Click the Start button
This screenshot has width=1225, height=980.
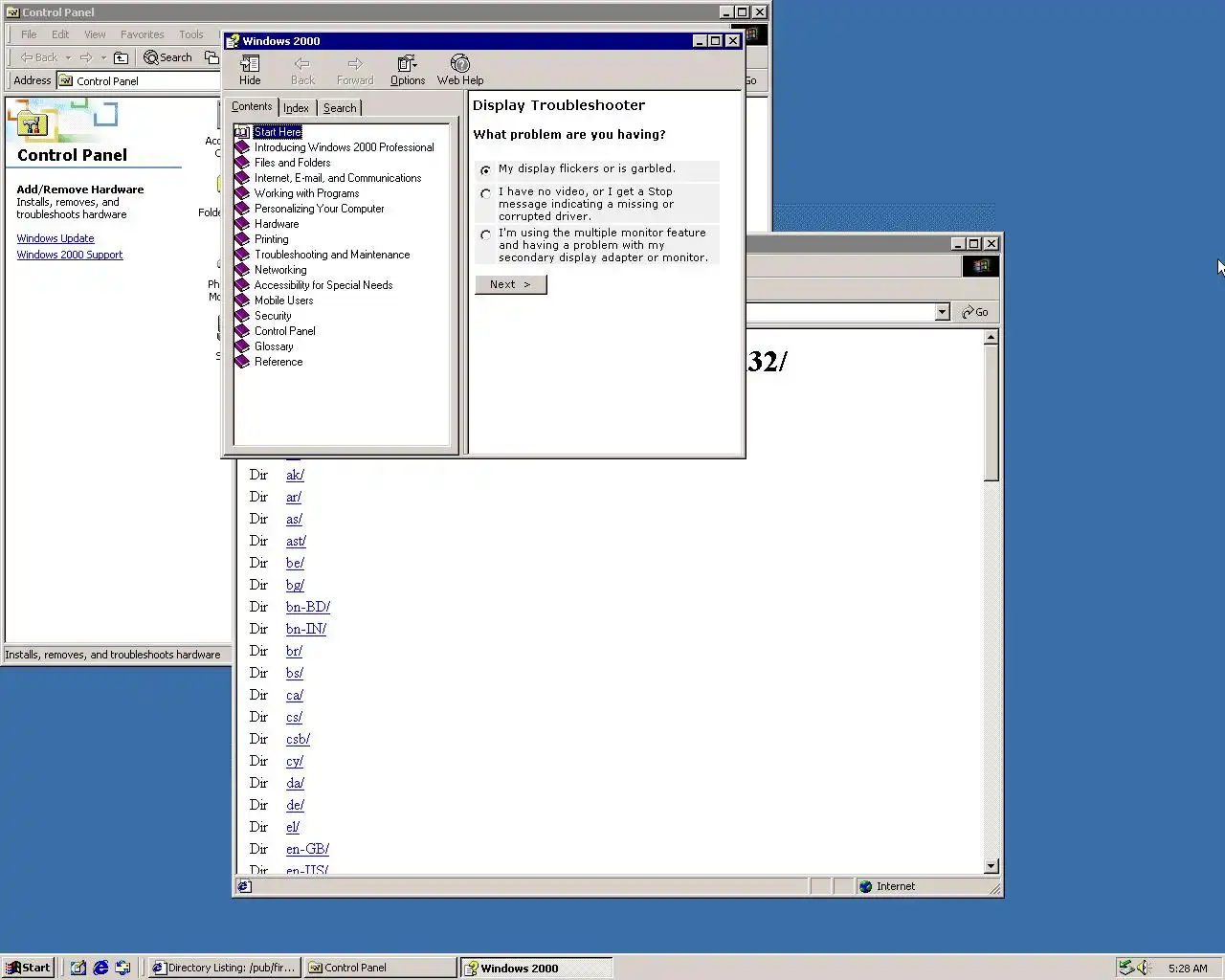tap(28, 968)
